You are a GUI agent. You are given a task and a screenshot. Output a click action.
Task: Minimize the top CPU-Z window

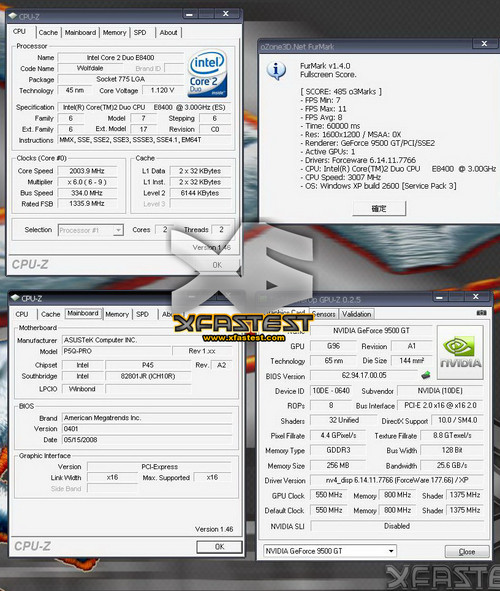click(190, 14)
